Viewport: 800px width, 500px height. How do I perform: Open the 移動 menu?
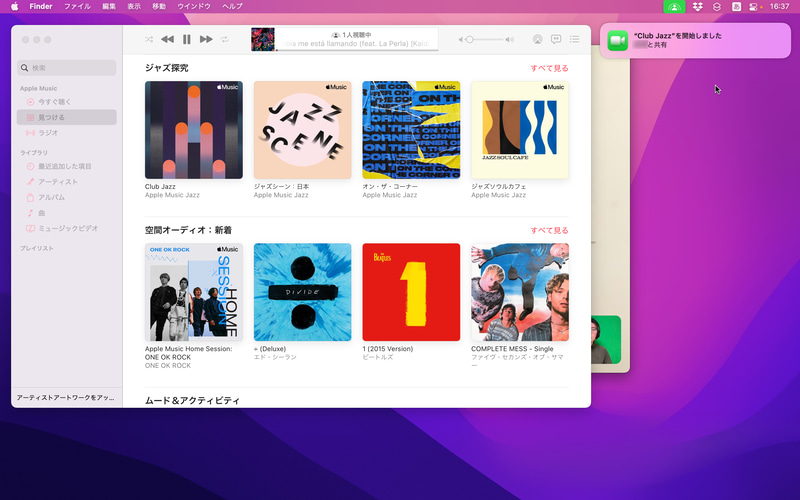pyautogui.click(x=159, y=7)
